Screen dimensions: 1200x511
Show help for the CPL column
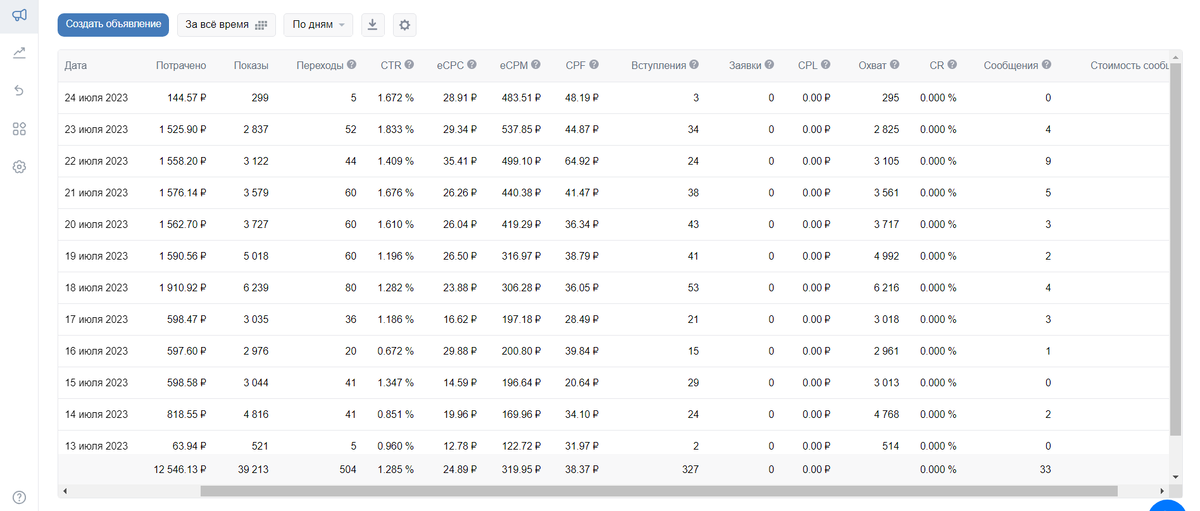point(827,65)
